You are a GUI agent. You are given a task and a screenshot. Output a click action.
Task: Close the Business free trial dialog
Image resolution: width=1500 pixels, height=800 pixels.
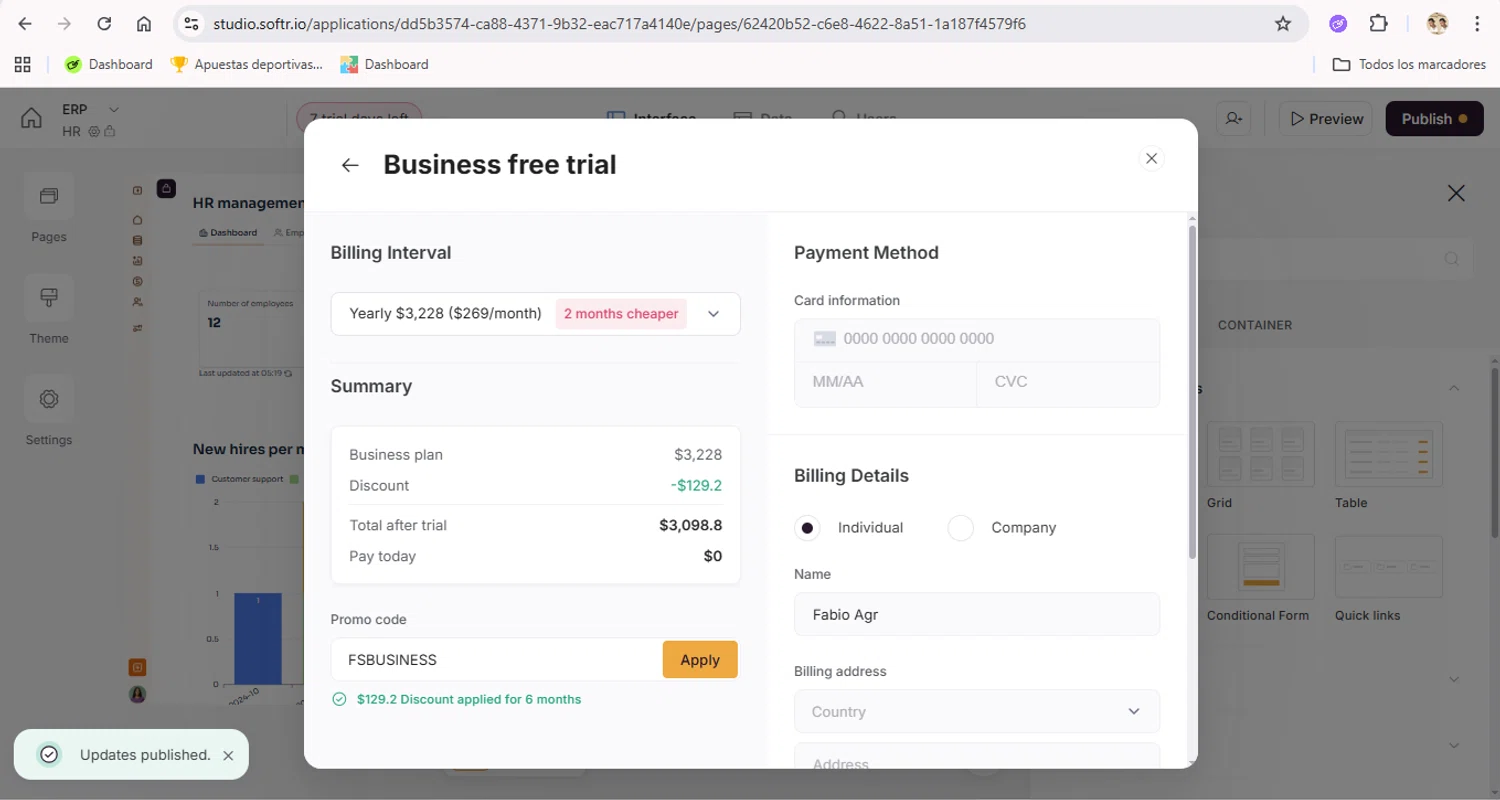pyautogui.click(x=1151, y=158)
